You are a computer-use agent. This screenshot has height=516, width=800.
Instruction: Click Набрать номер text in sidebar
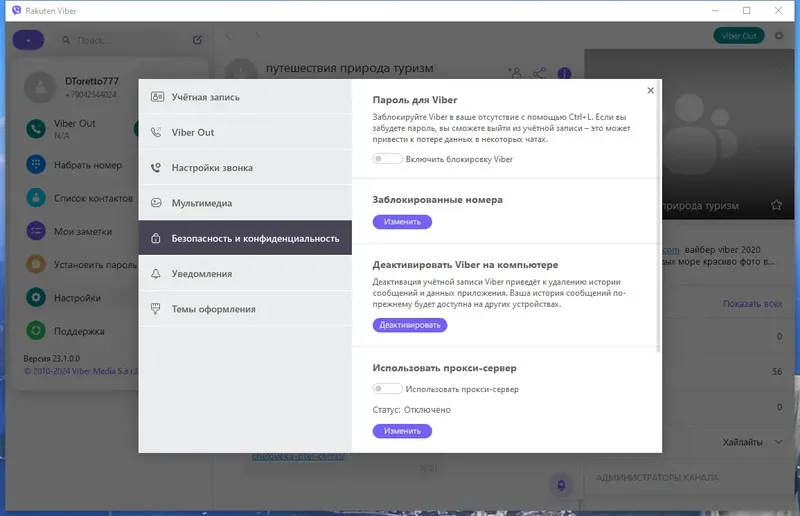[88, 165]
